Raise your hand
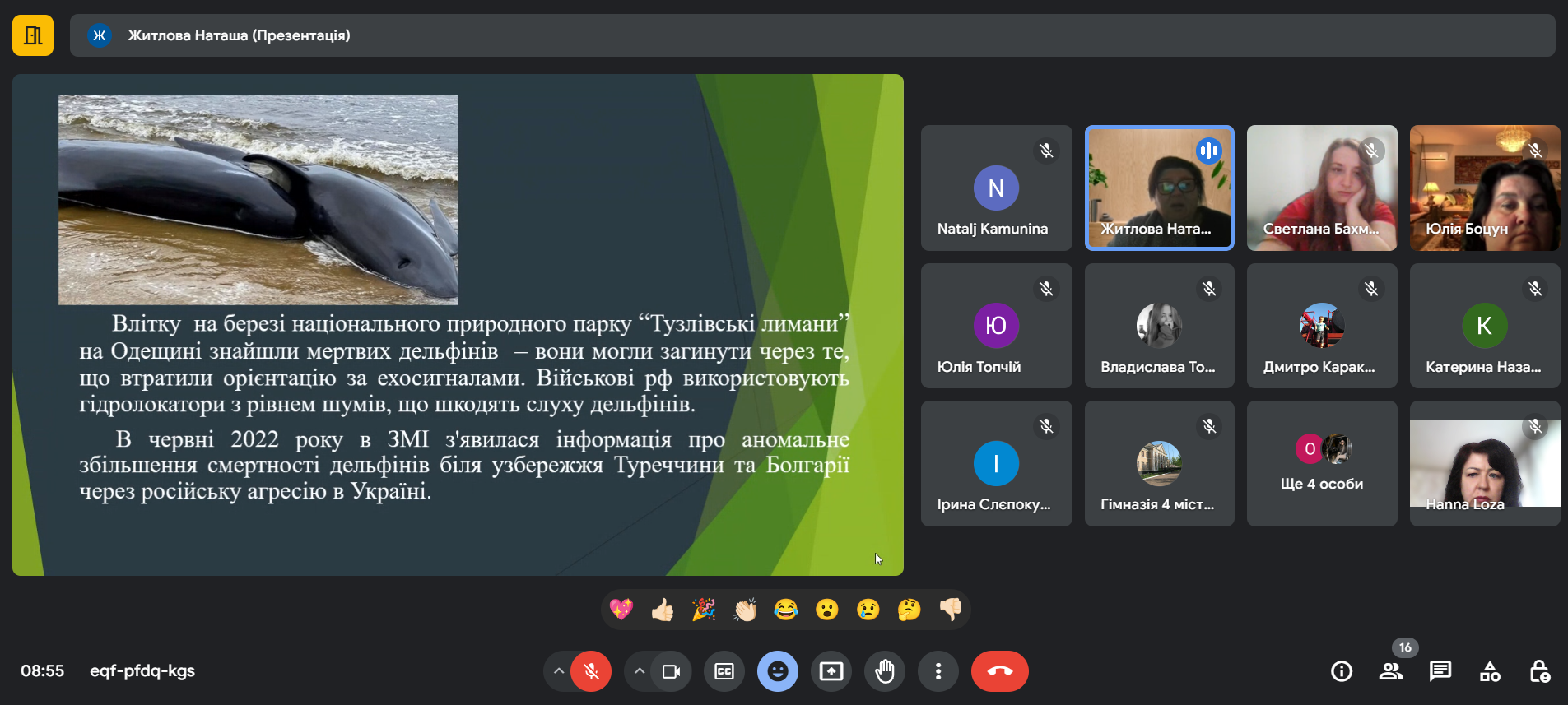1568x705 pixels. click(x=885, y=671)
